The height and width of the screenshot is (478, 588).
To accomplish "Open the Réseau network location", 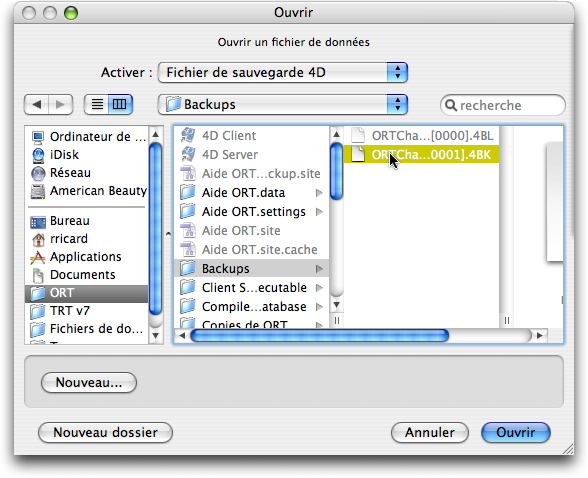I will pos(70,172).
